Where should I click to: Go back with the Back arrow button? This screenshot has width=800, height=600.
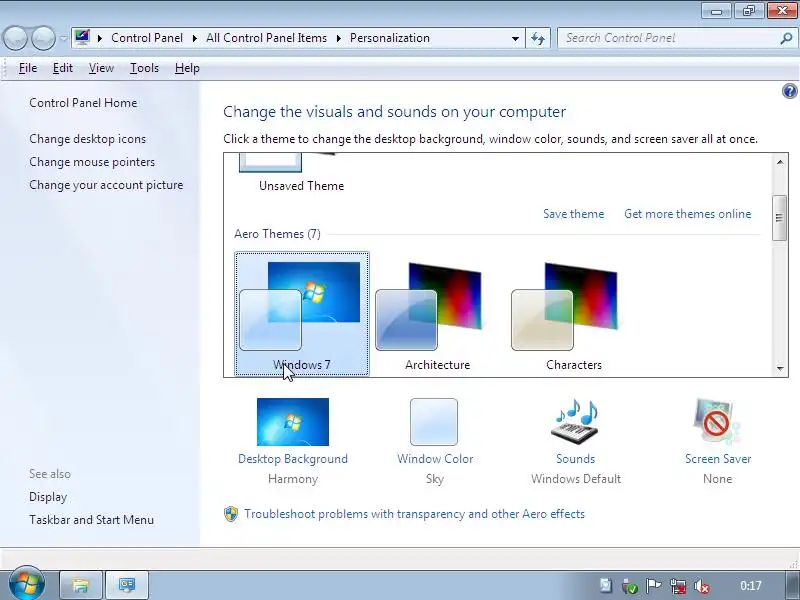[x=15, y=38]
